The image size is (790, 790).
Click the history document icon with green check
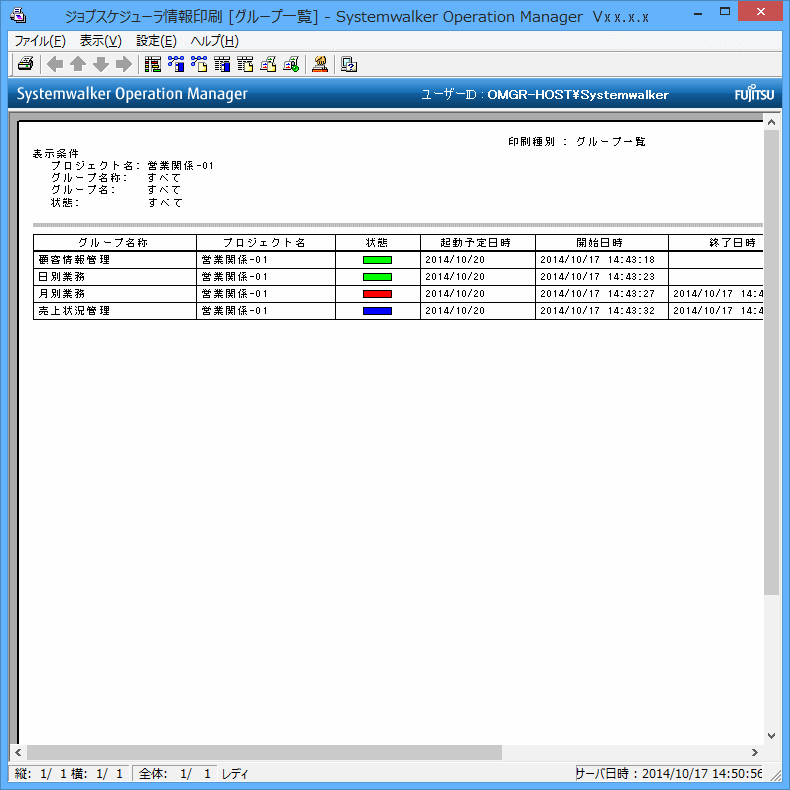[x=291, y=64]
